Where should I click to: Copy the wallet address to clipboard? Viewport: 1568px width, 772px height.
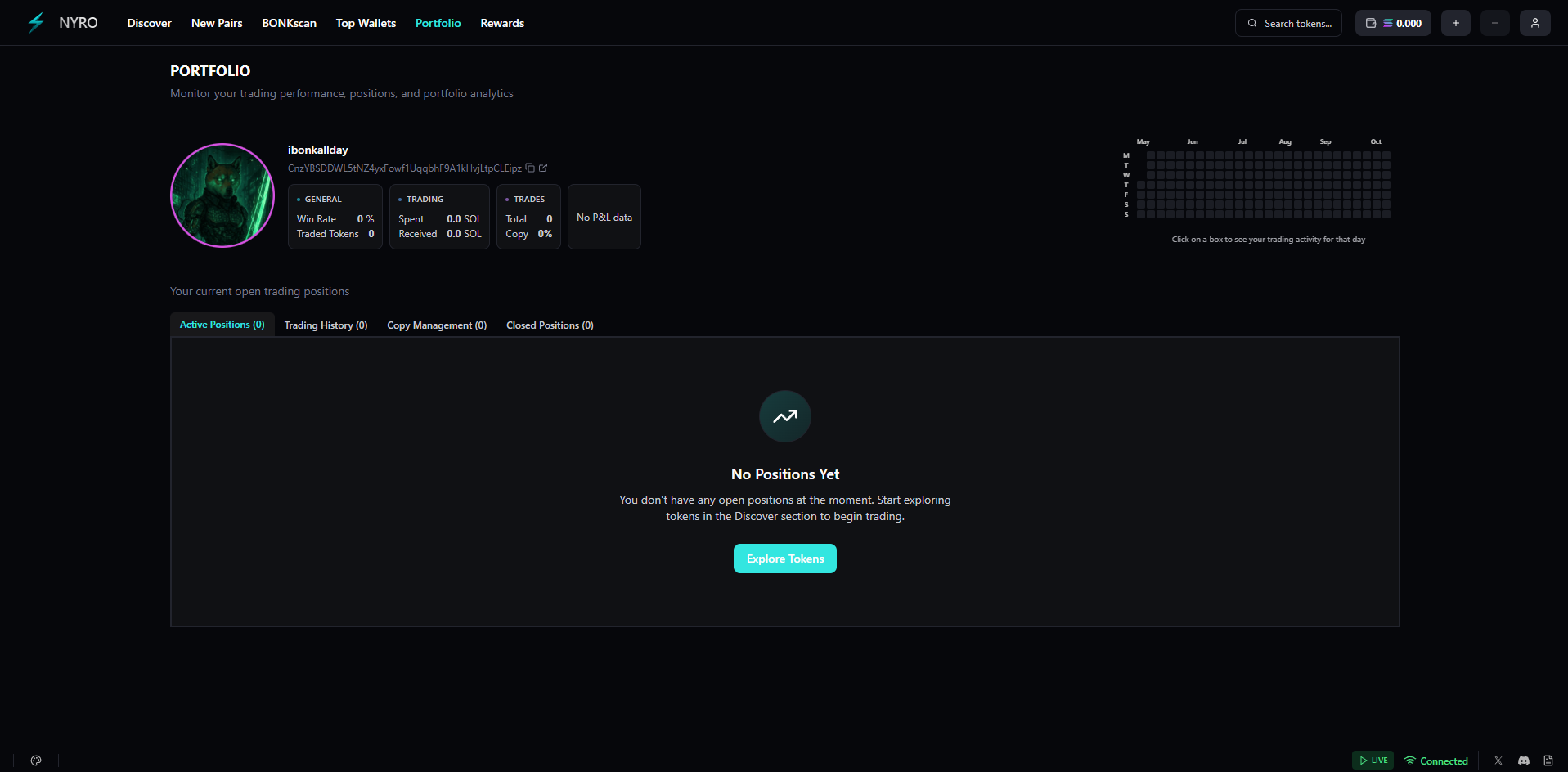coord(530,168)
